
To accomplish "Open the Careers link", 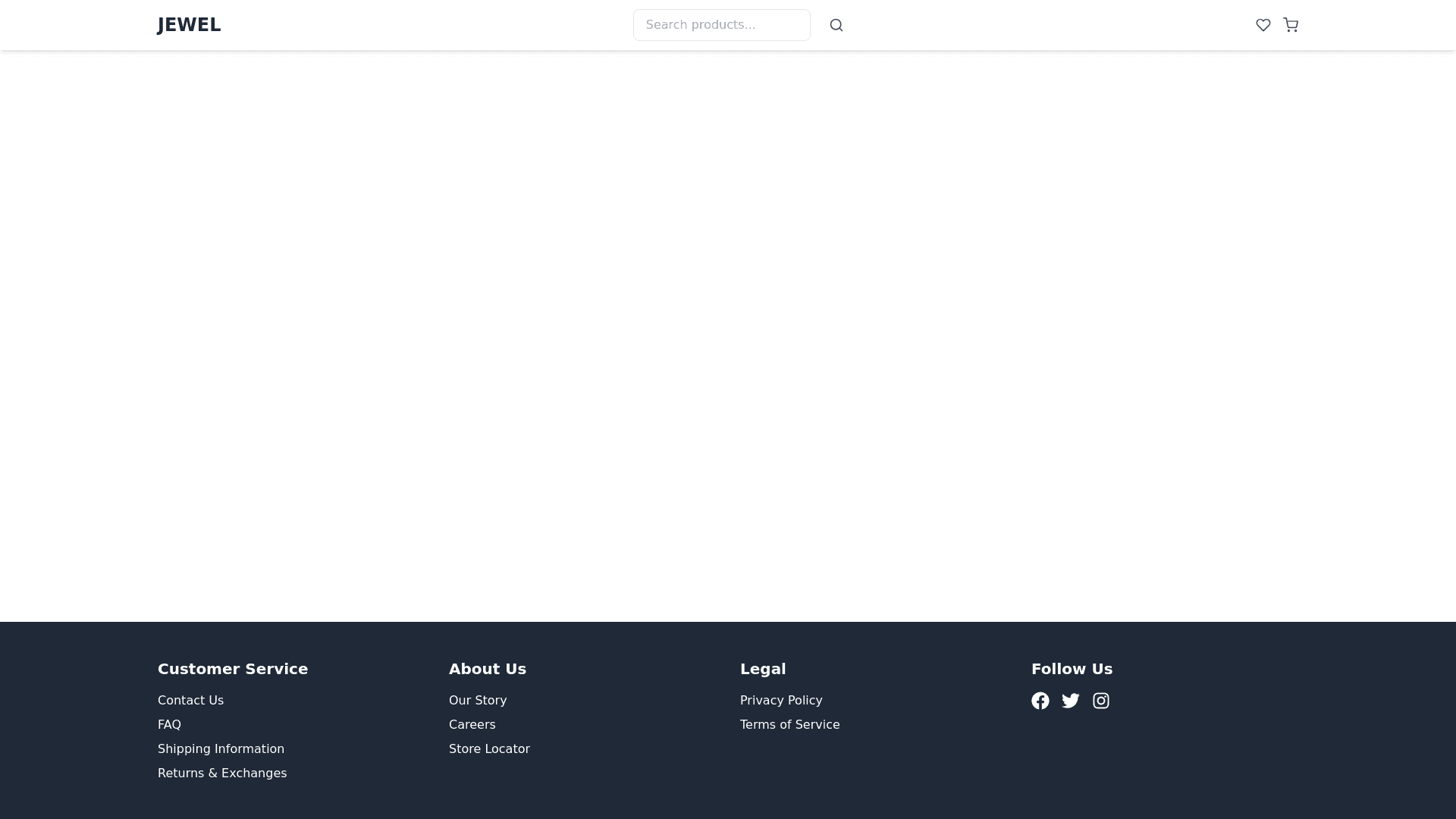I will (x=472, y=724).
